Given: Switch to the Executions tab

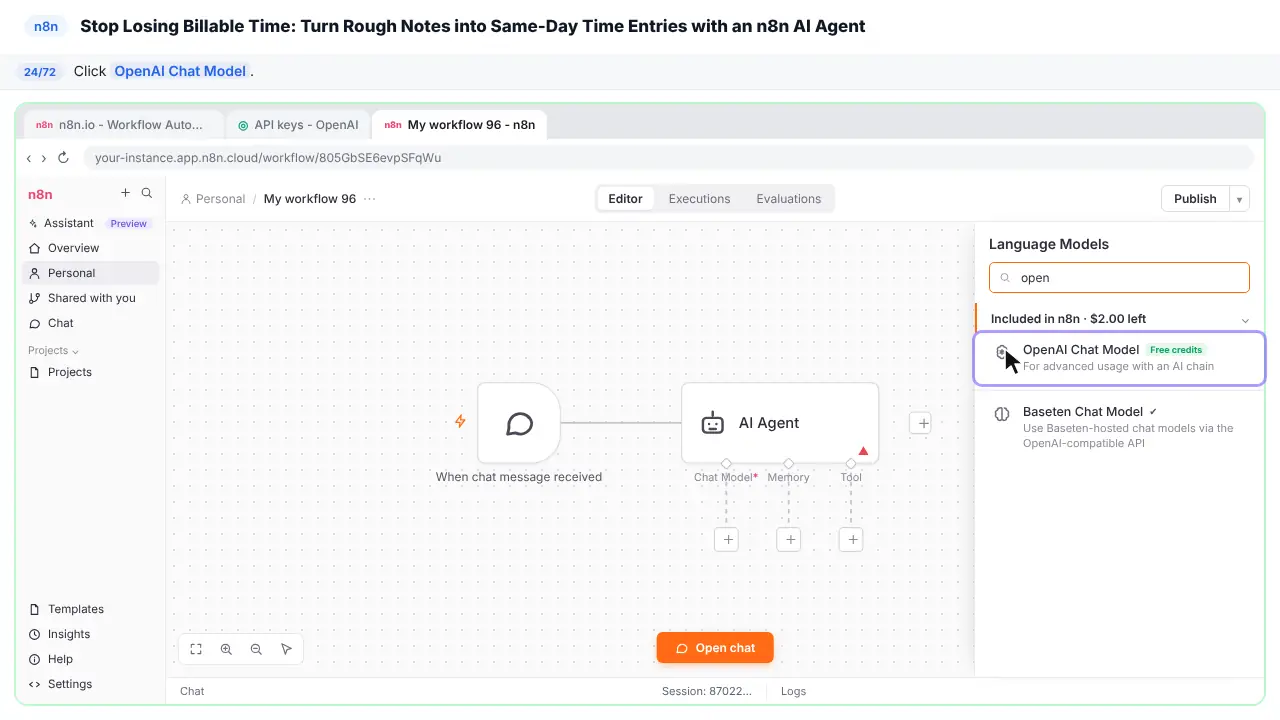Looking at the screenshot, I should (699, 199).
